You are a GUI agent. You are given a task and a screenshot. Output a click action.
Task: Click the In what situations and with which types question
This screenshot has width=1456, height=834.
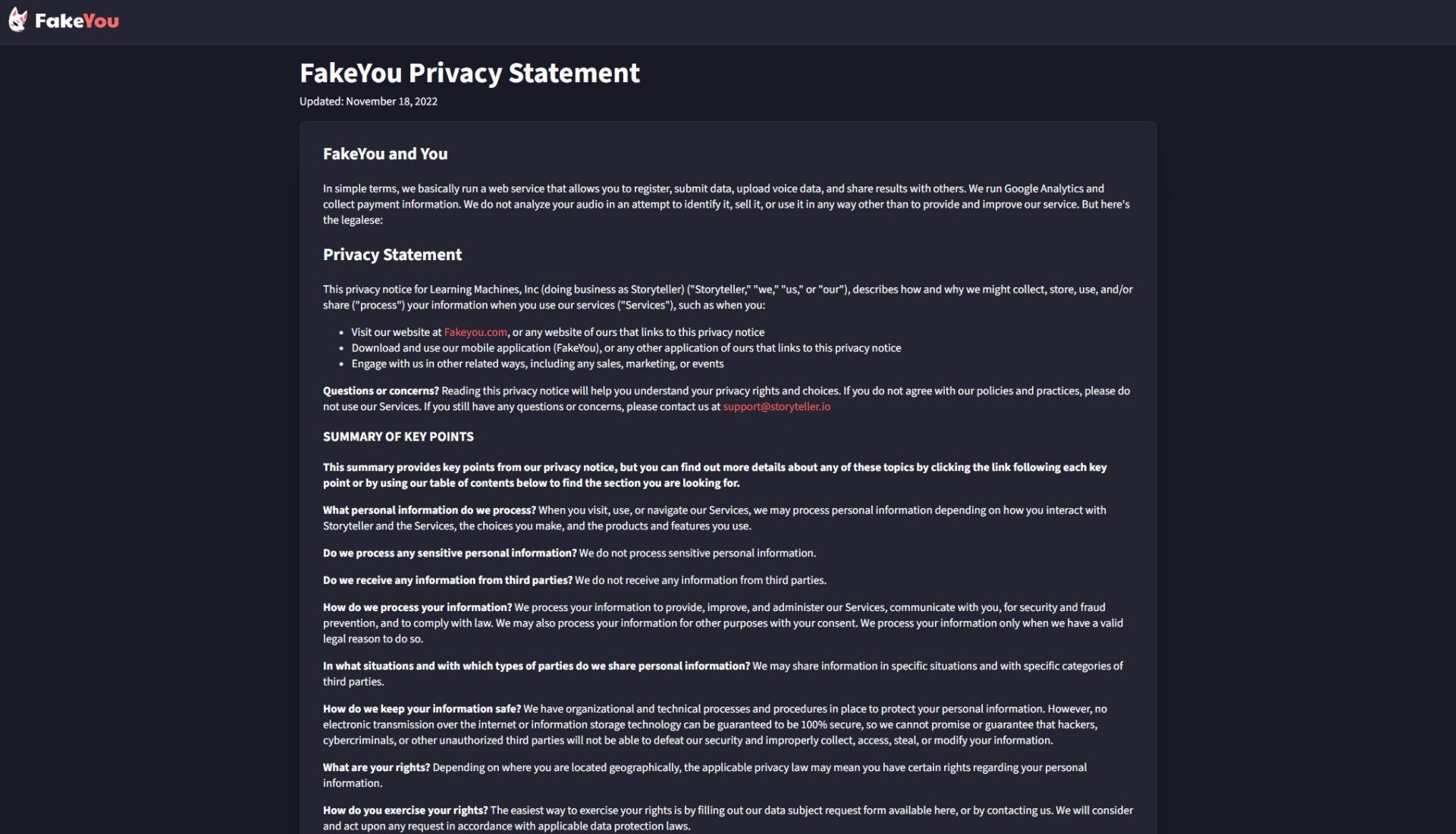(x=536, y=666)
